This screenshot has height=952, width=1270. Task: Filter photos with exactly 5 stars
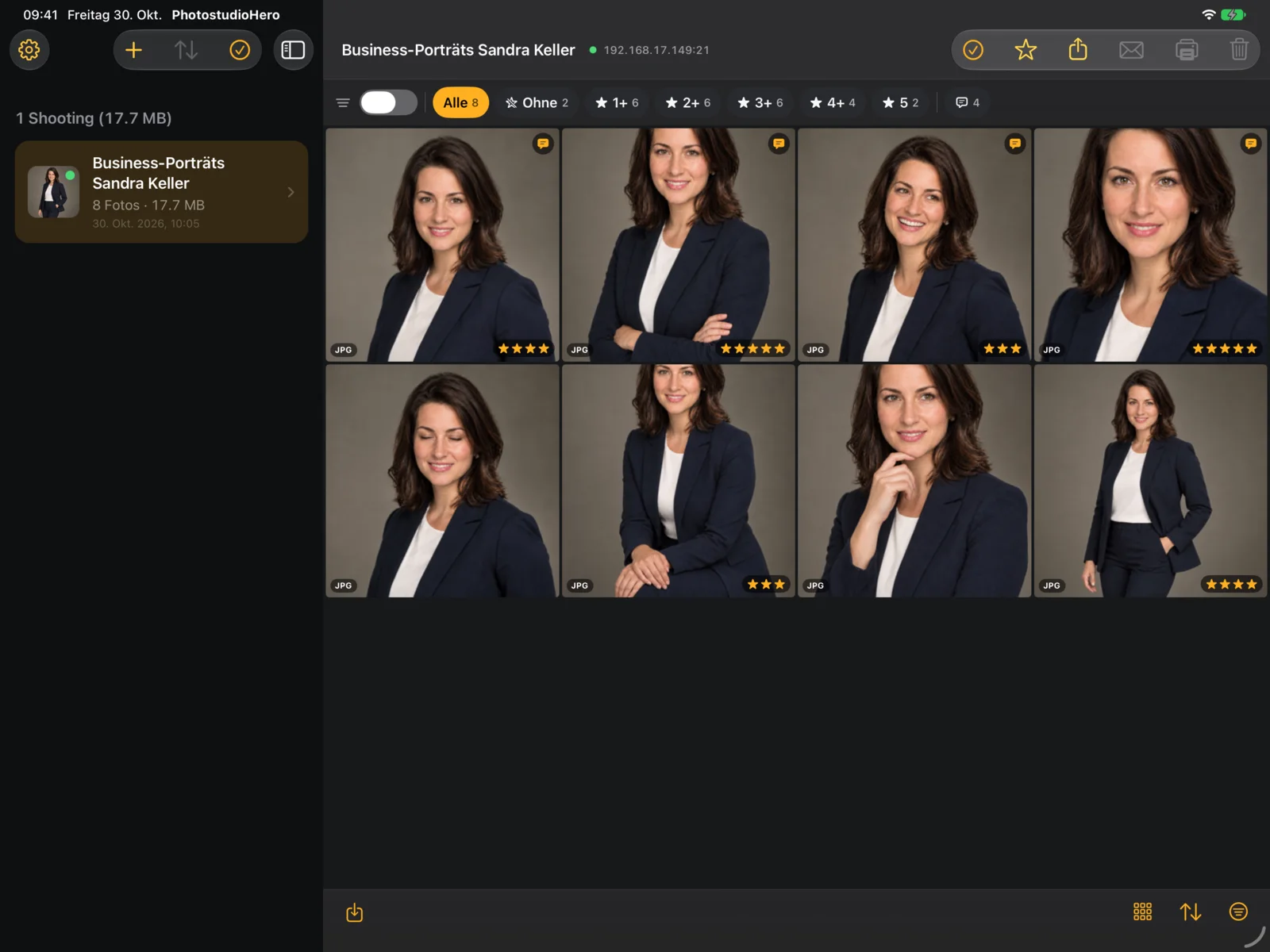tap(900, 102)
